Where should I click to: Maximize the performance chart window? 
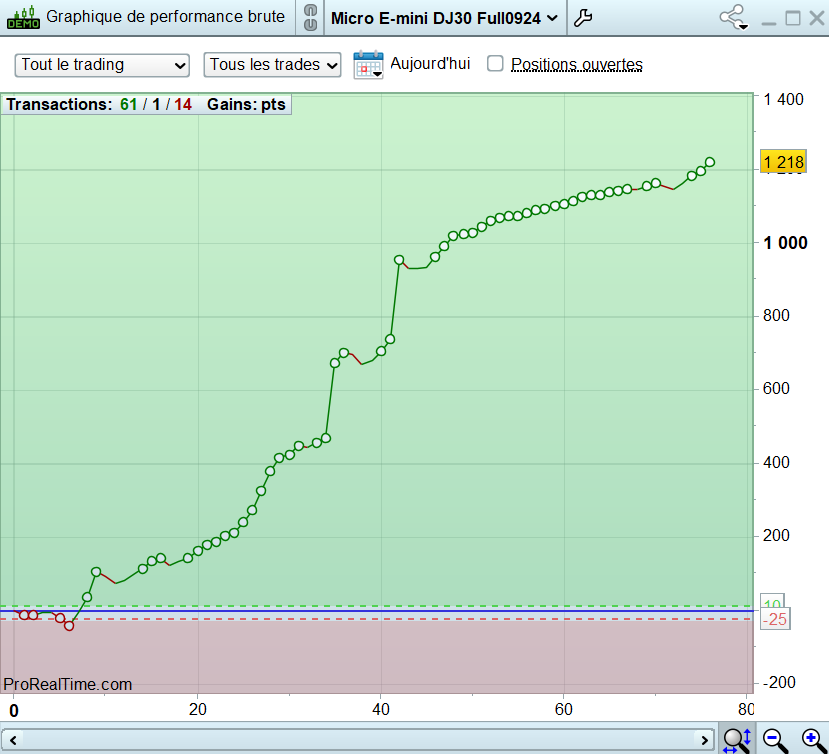(793, 19)
